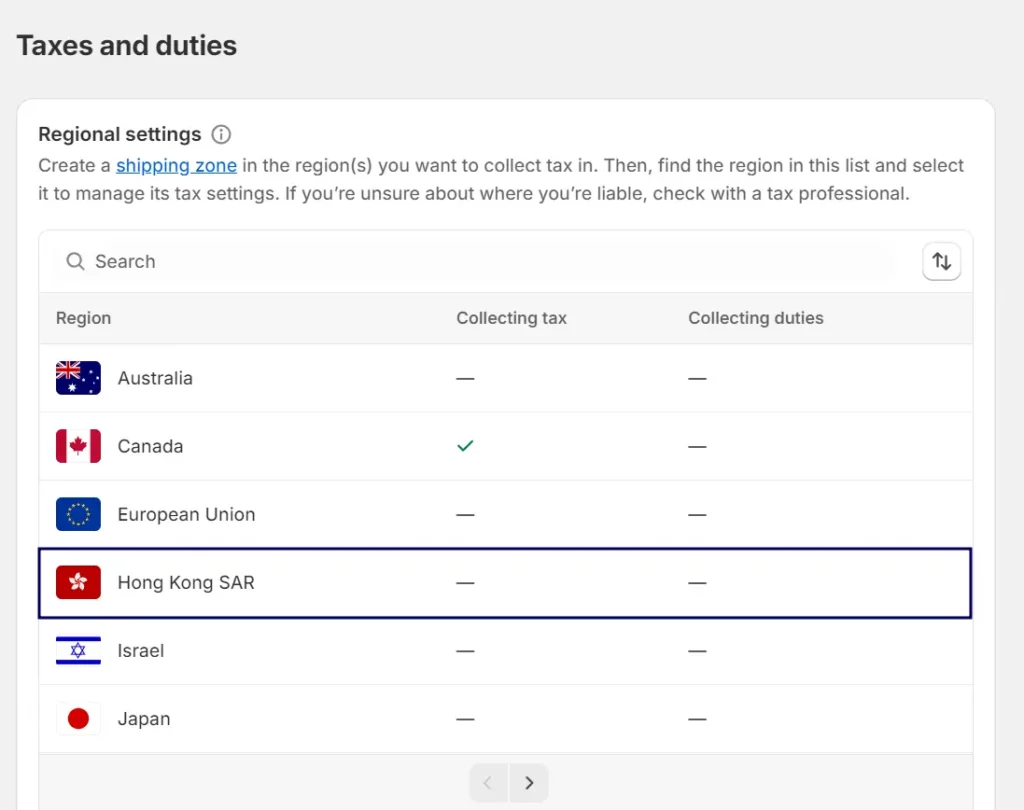Click the info icon next to Regional settings
Viewport: 1024px width, 810px height.
[x=220, y=133]
